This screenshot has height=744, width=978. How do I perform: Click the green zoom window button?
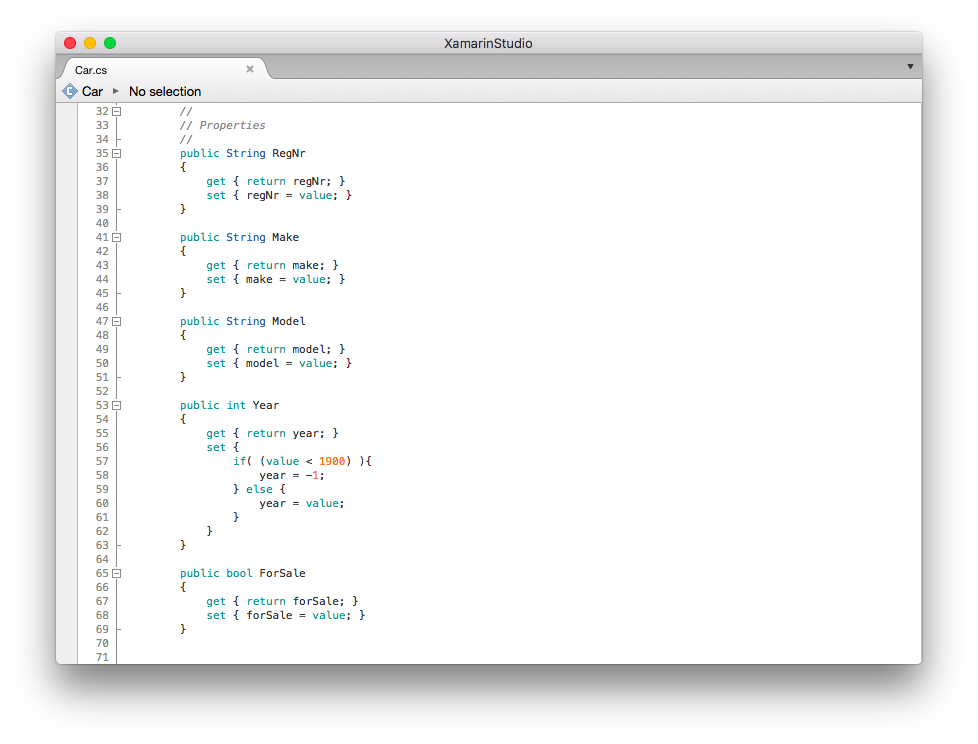tap(110, 43)
